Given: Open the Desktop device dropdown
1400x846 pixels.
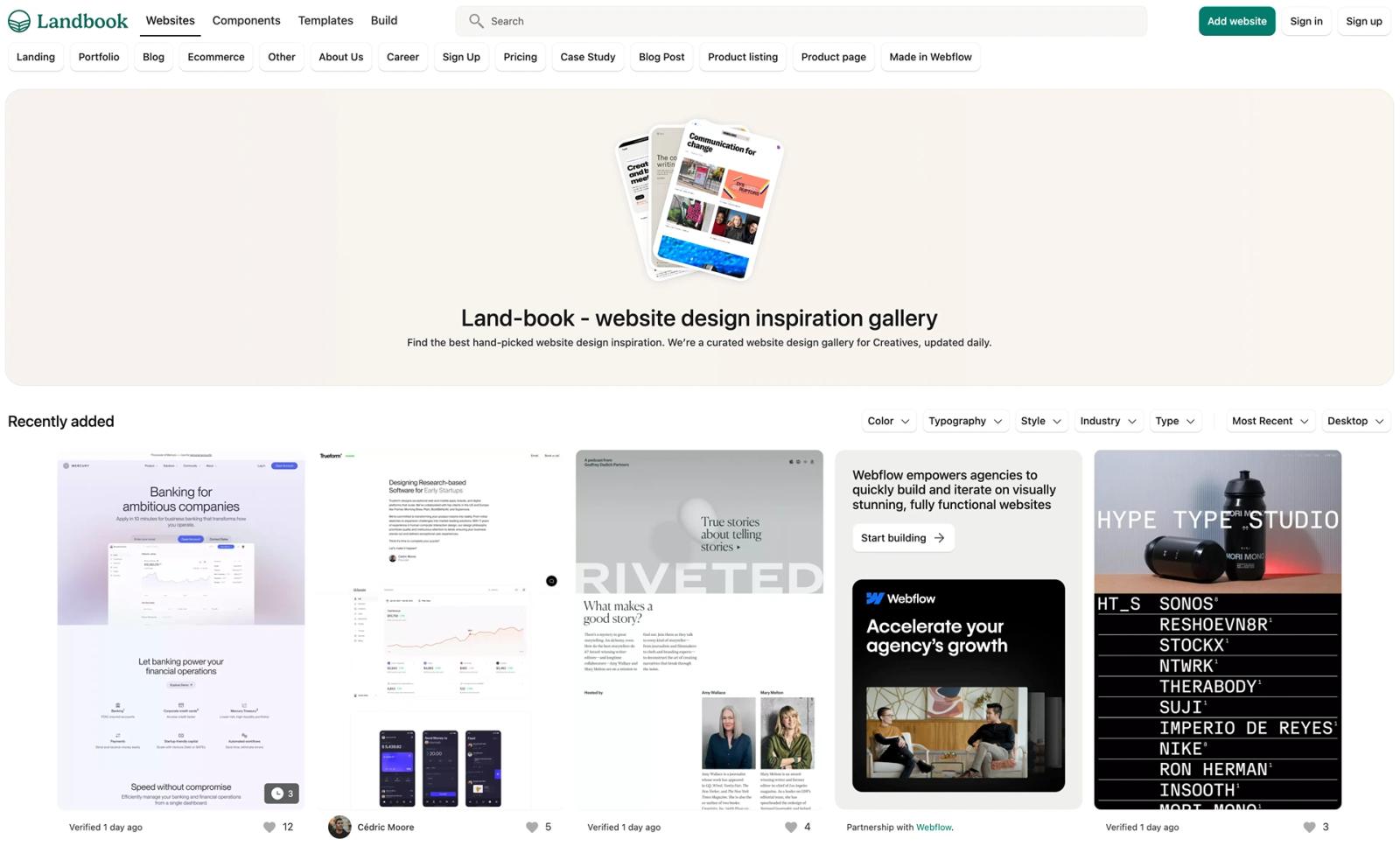Looking at the screenshot, I should 1355,421.
